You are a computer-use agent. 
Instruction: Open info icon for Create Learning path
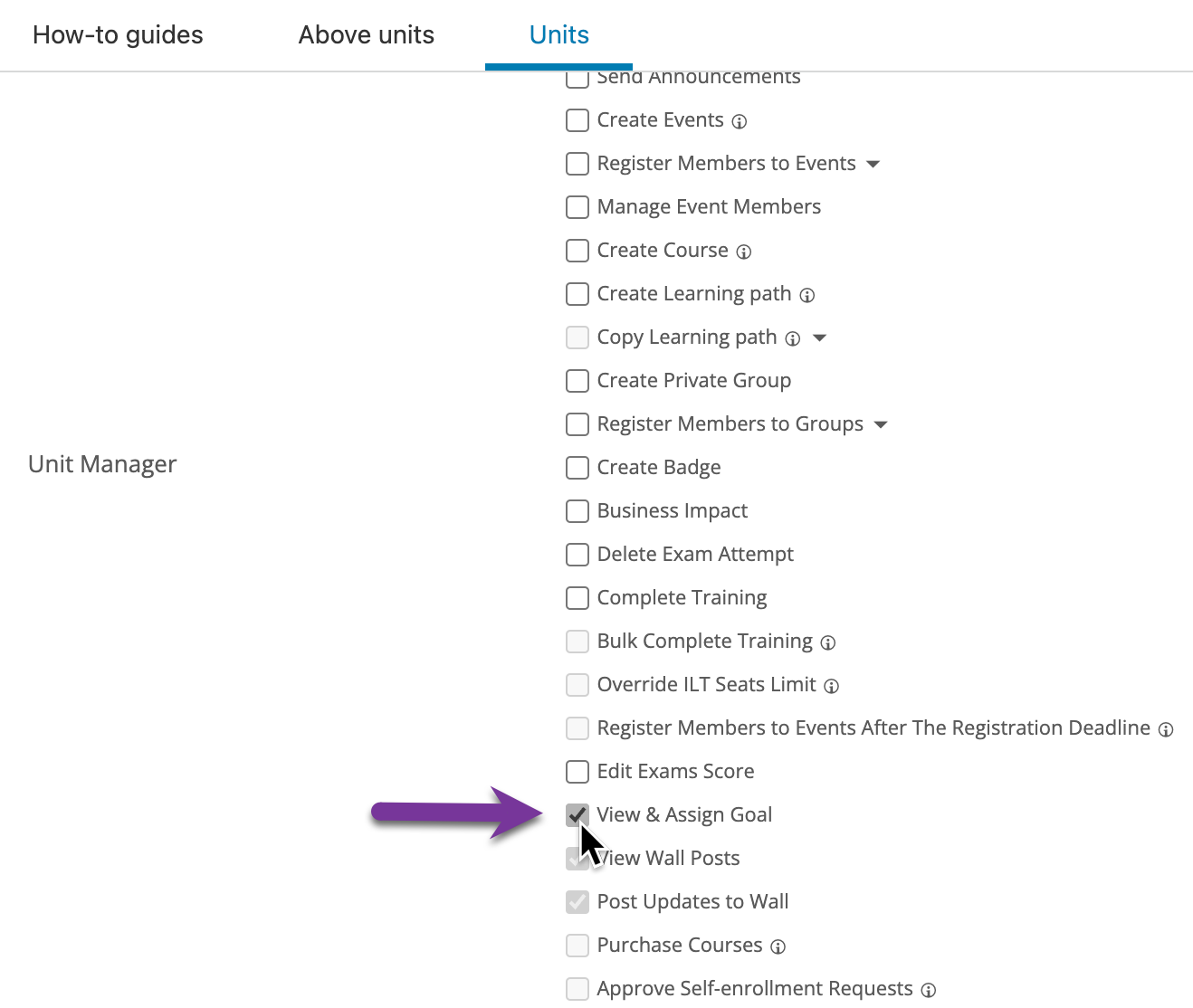coord(807,295)
